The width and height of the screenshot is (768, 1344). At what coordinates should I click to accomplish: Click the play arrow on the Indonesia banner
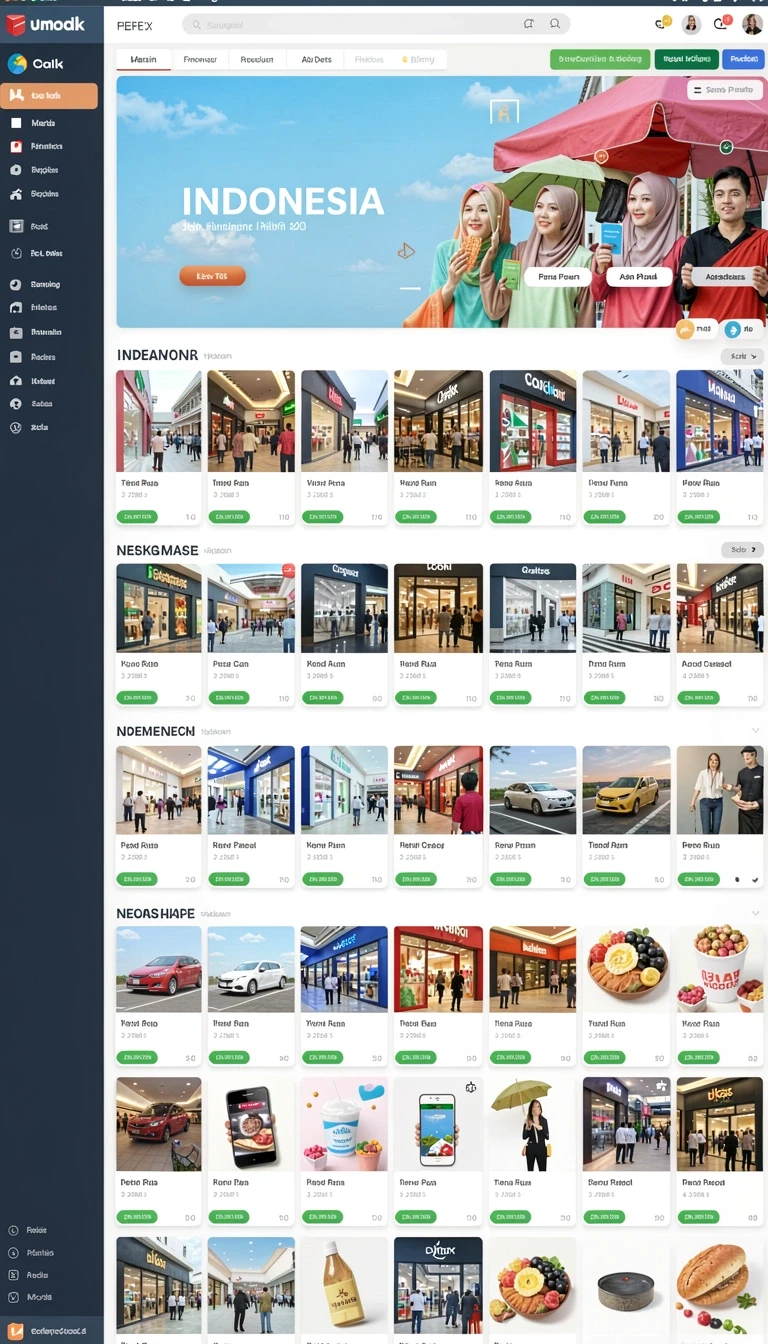coord(406,251)
